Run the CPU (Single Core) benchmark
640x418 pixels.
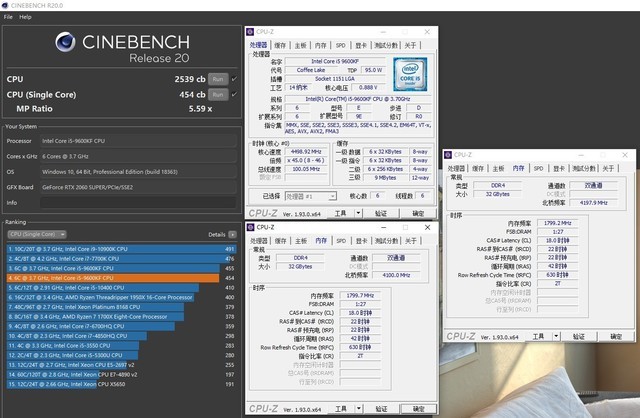[x=218, y=95]
